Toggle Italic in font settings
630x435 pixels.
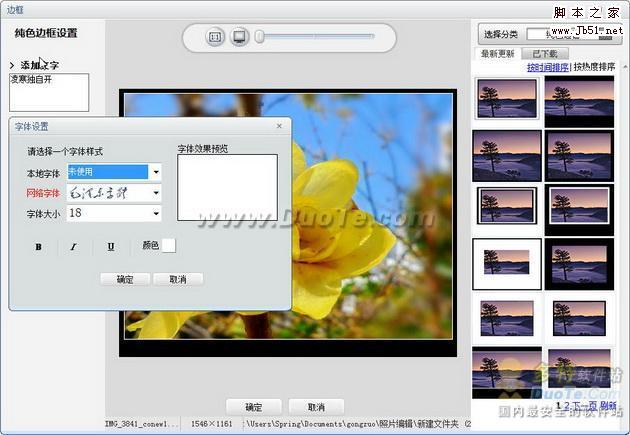(74, 247)
